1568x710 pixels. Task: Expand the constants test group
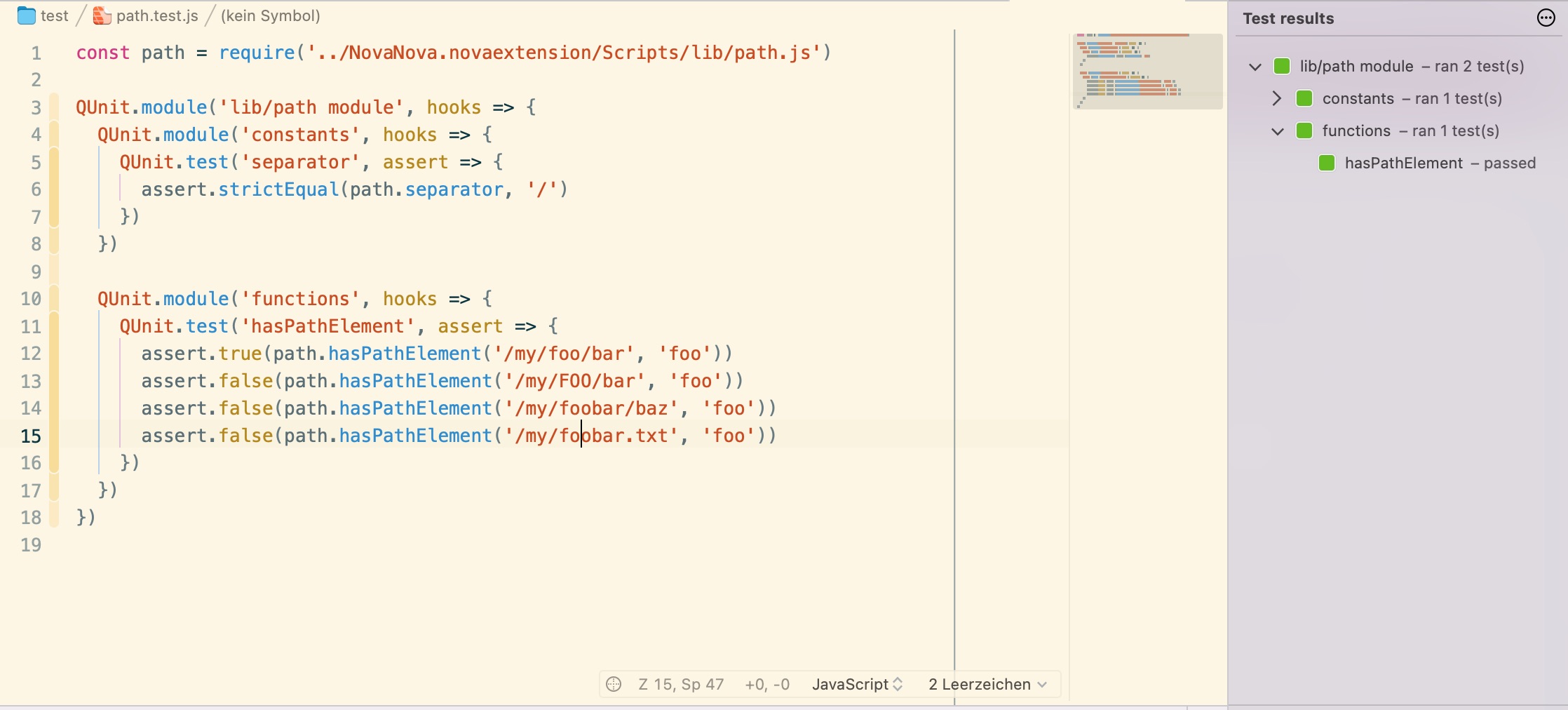pyautogui.click(x=1277, y=98)
